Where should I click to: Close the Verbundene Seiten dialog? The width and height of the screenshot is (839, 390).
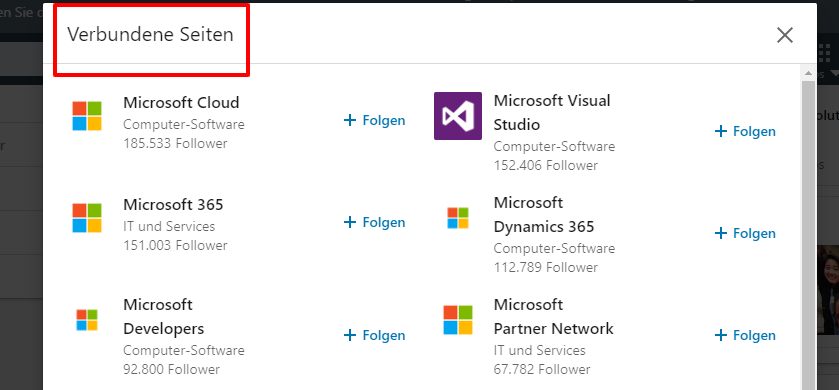(785, 35)
